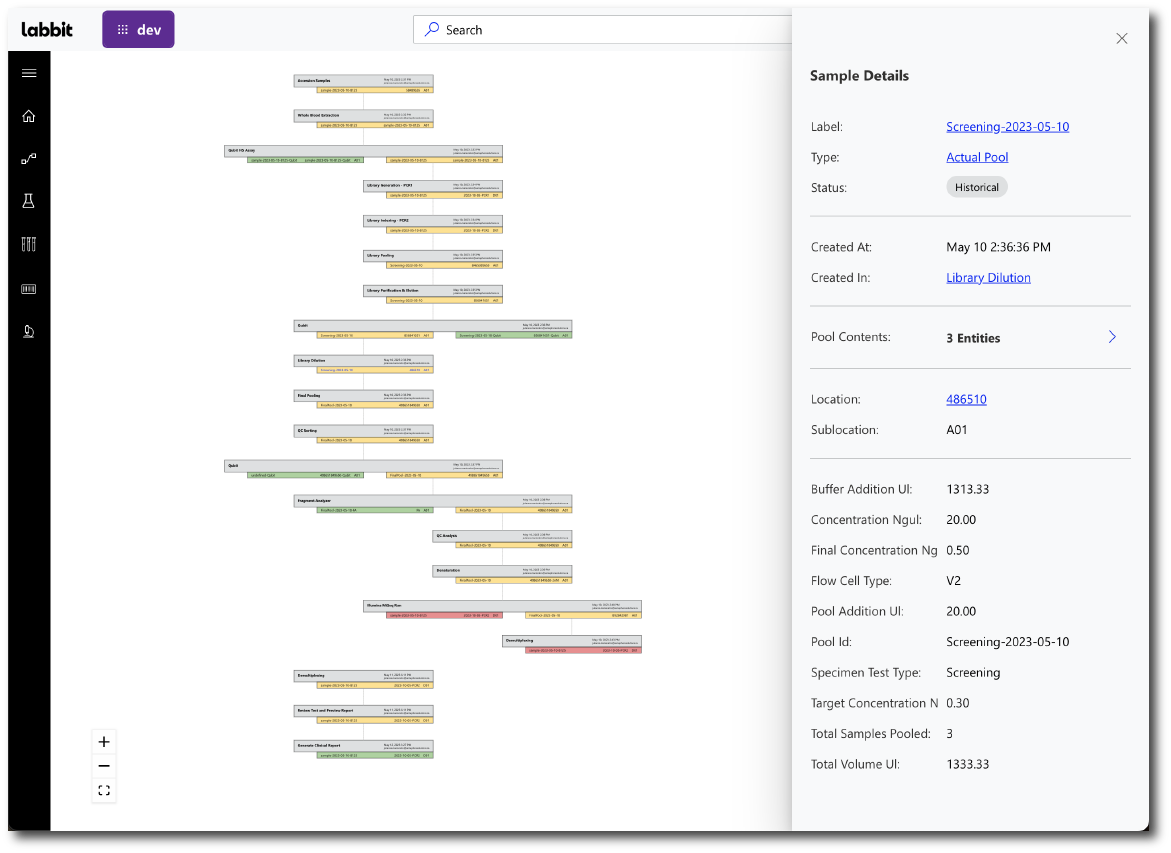Fit the diagram to the view

pyautogui.click(x=104, y=791)
